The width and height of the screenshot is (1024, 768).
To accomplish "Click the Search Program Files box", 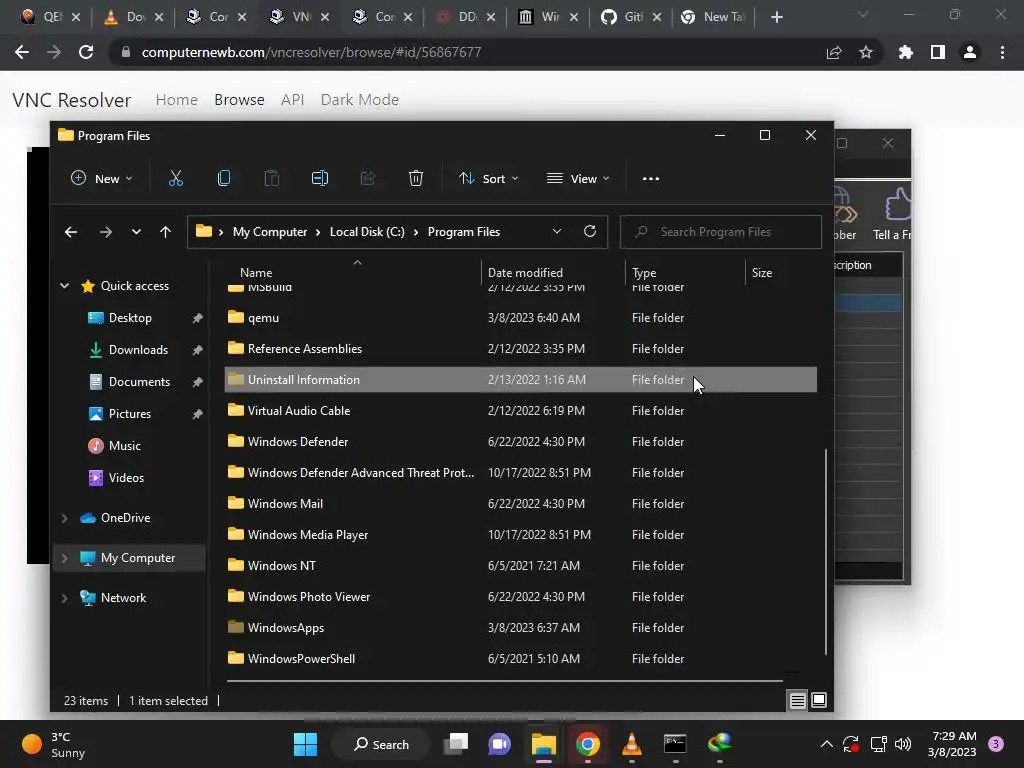I will (720, 232).
